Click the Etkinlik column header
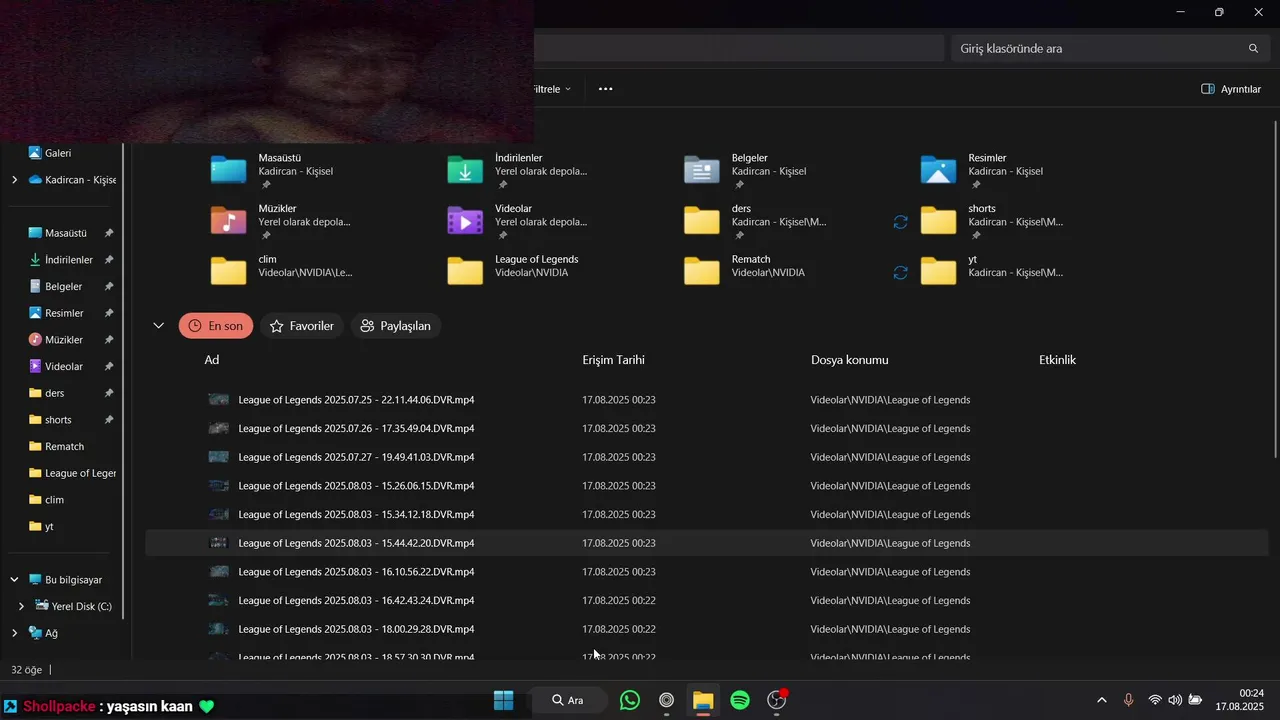Image resolution: width=1280 pixels, height=720 pixels. pos(1057,360)
